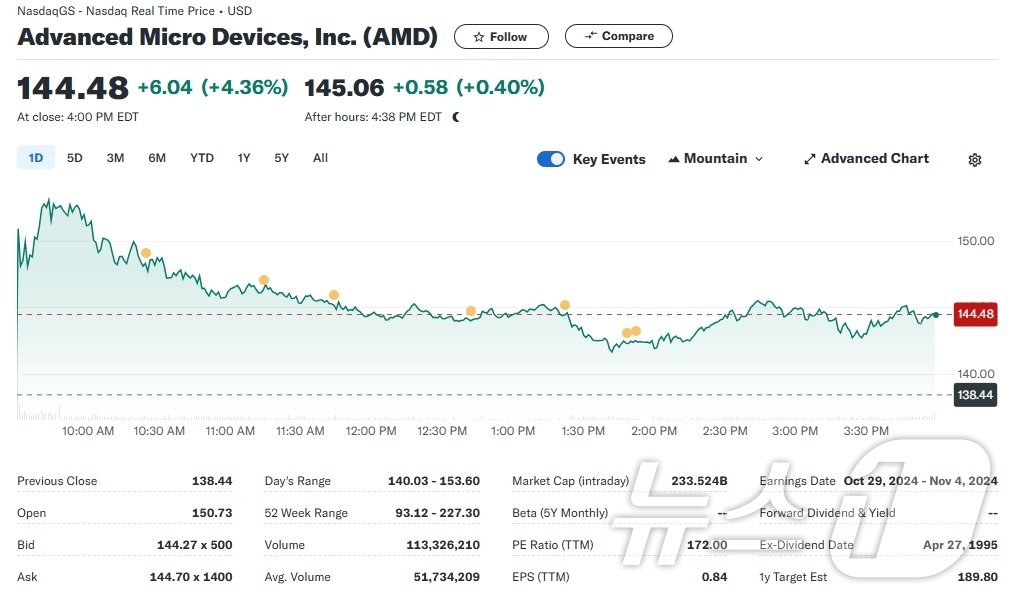1010x597 pixels.
Task: Open the chart settings gear icon
Action: [973, 158]
